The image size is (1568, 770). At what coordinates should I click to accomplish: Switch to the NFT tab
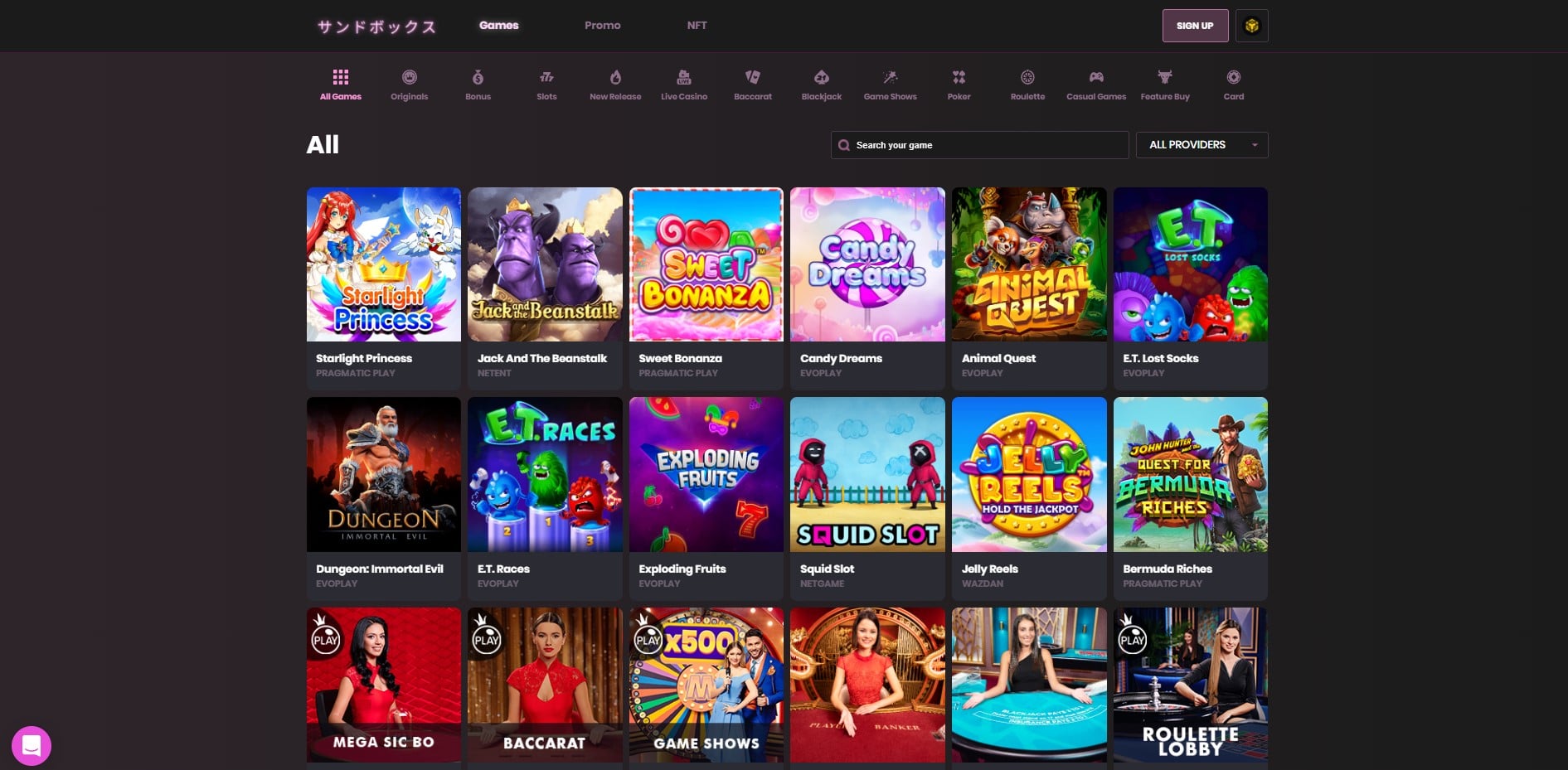pyautogui.click(x=697, y=26)
